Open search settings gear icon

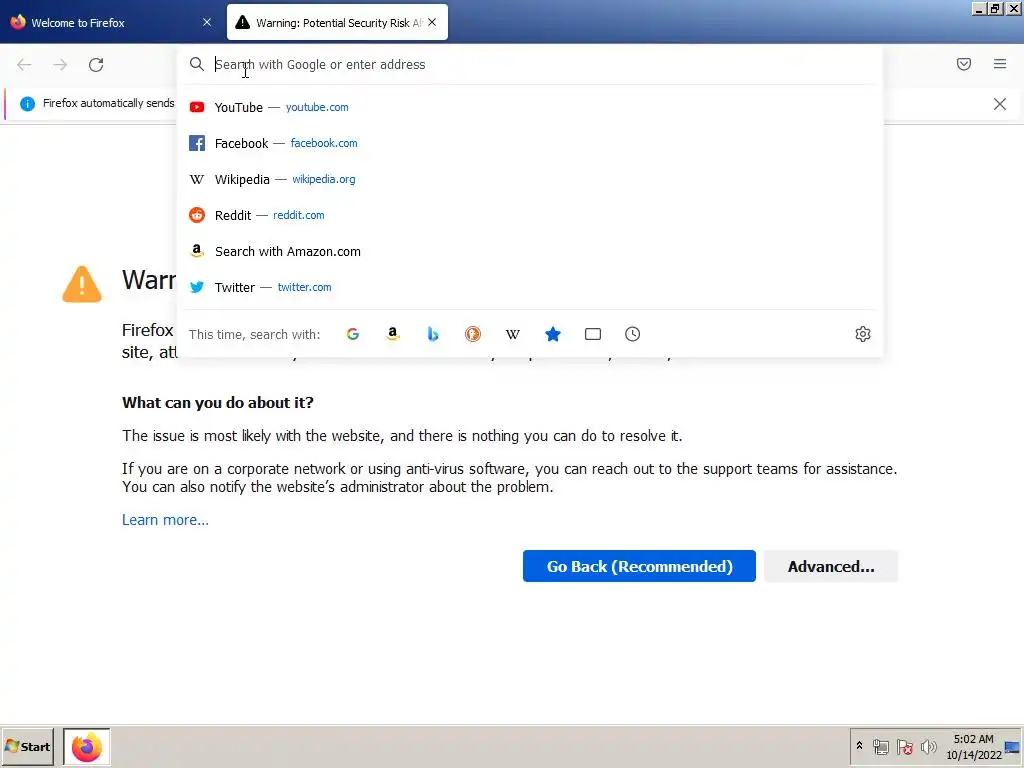[x=863, y=334]
